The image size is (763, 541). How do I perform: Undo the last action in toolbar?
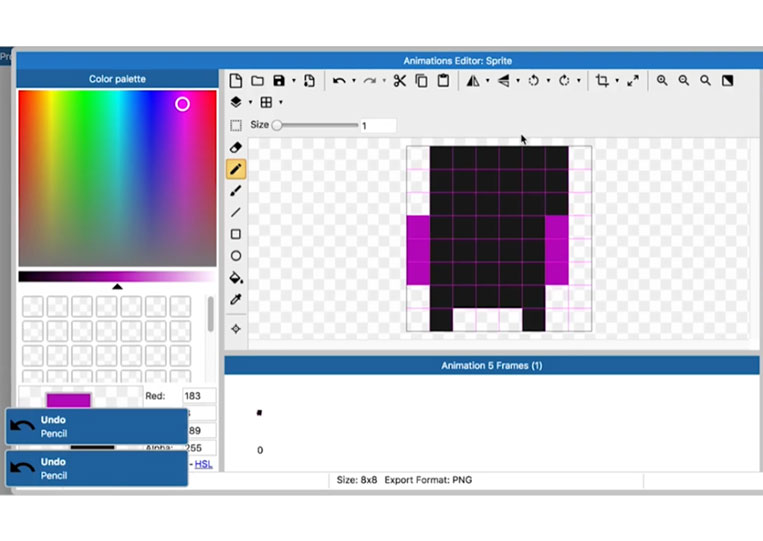point(339,81)
